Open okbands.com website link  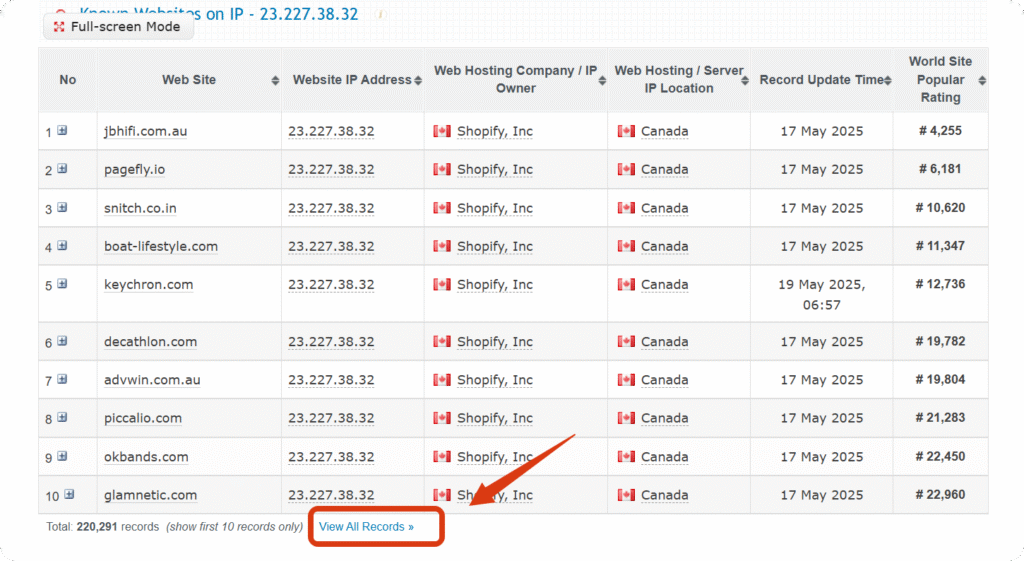click(146, 457)
